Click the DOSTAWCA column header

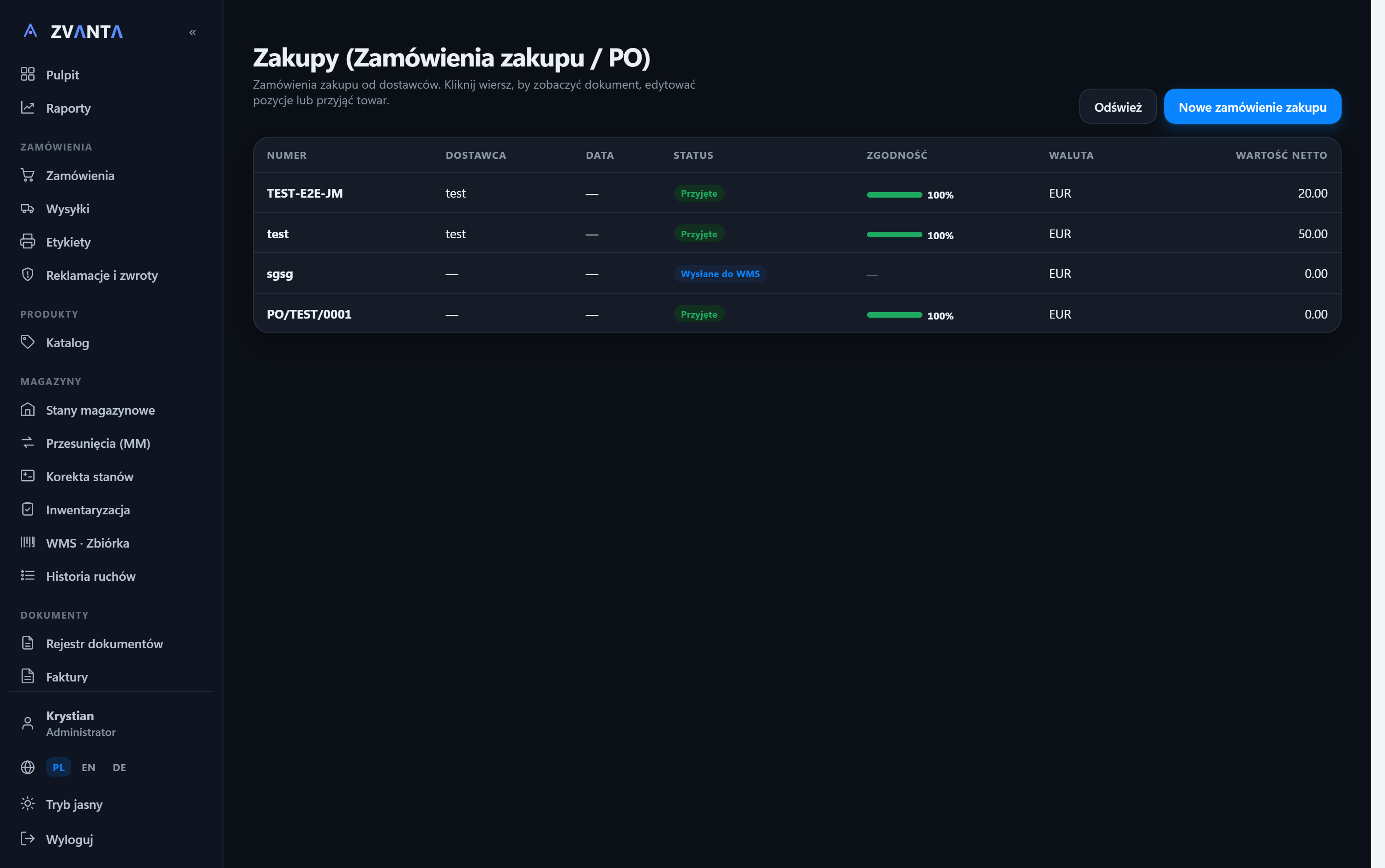point(475,155)
